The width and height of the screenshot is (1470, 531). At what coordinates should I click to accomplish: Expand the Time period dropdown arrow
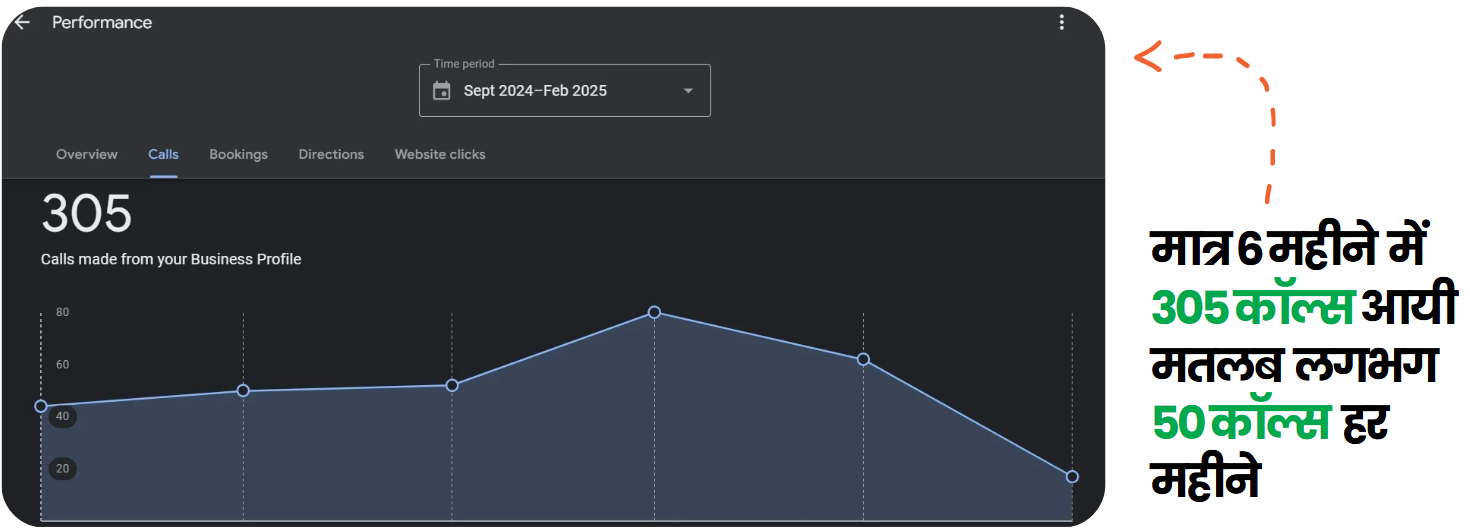688,91
